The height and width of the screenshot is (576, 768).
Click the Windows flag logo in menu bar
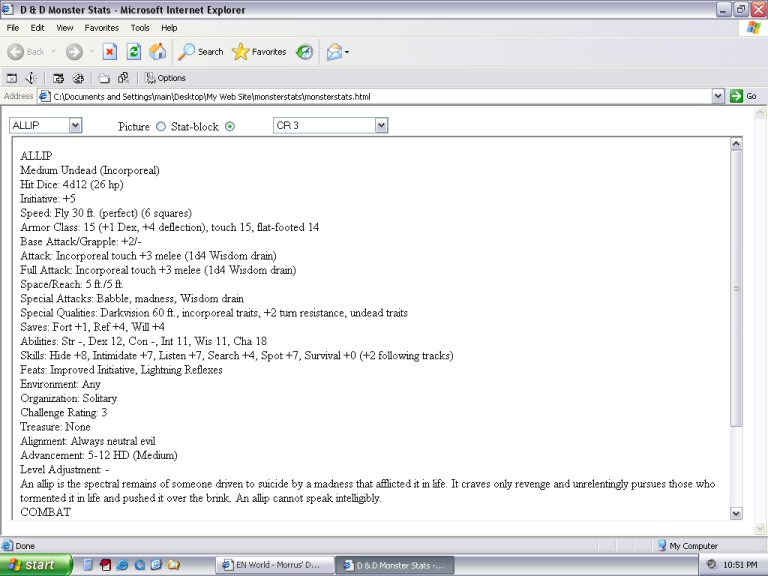point(753,28)
